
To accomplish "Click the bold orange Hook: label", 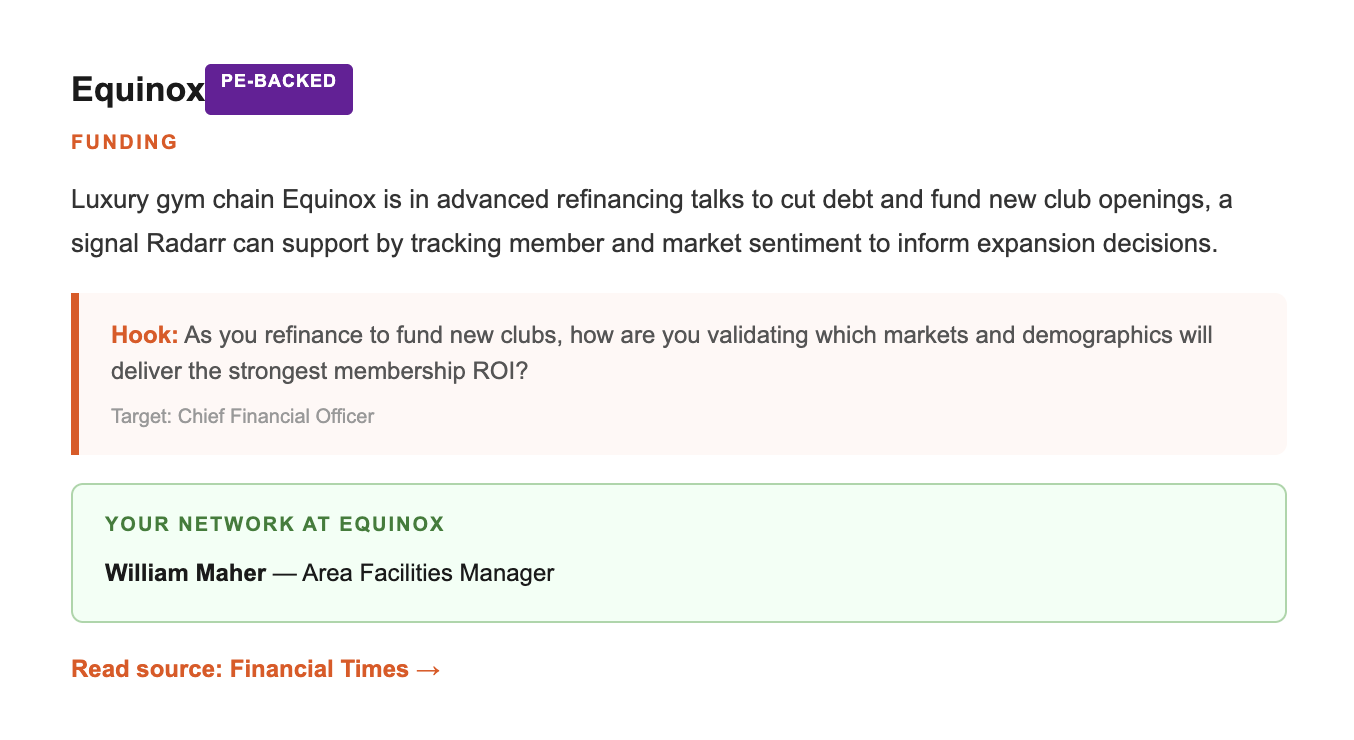I will 145,334.
